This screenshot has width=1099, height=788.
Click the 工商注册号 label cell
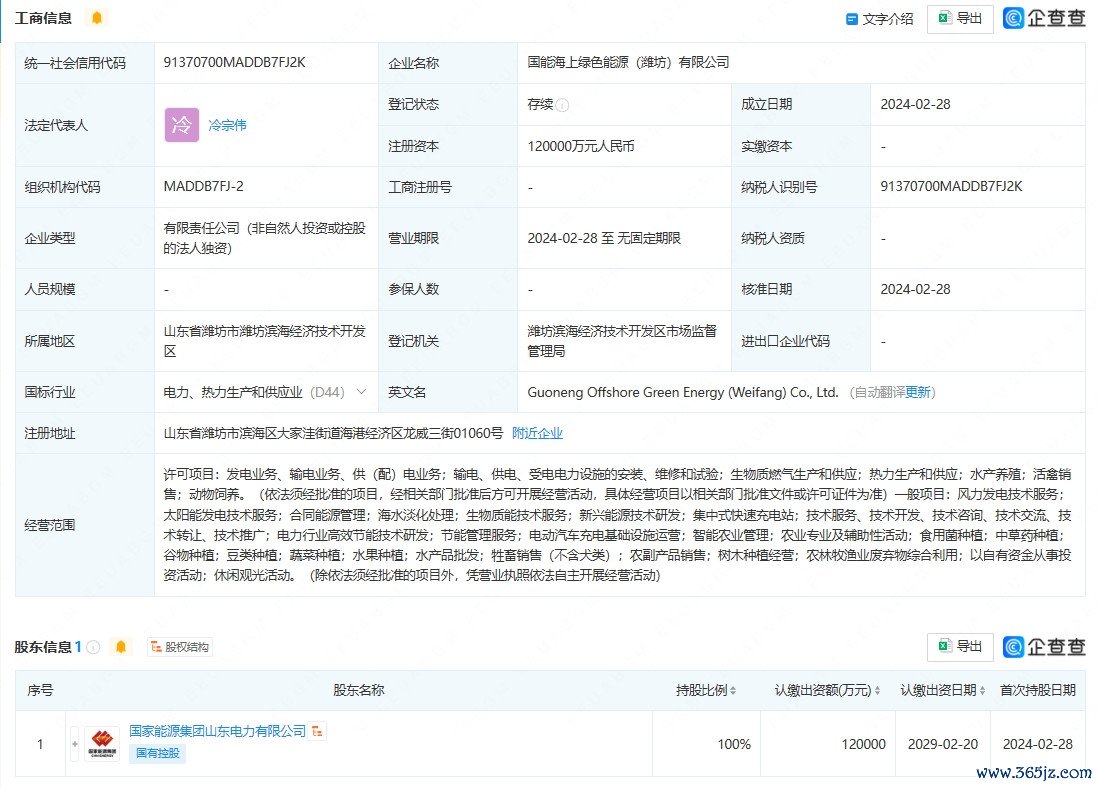448,187
